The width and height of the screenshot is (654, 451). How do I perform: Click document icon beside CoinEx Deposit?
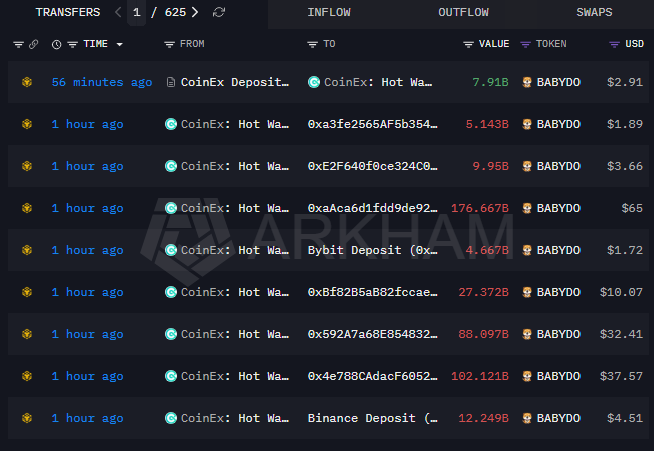(x=171, y=82)
